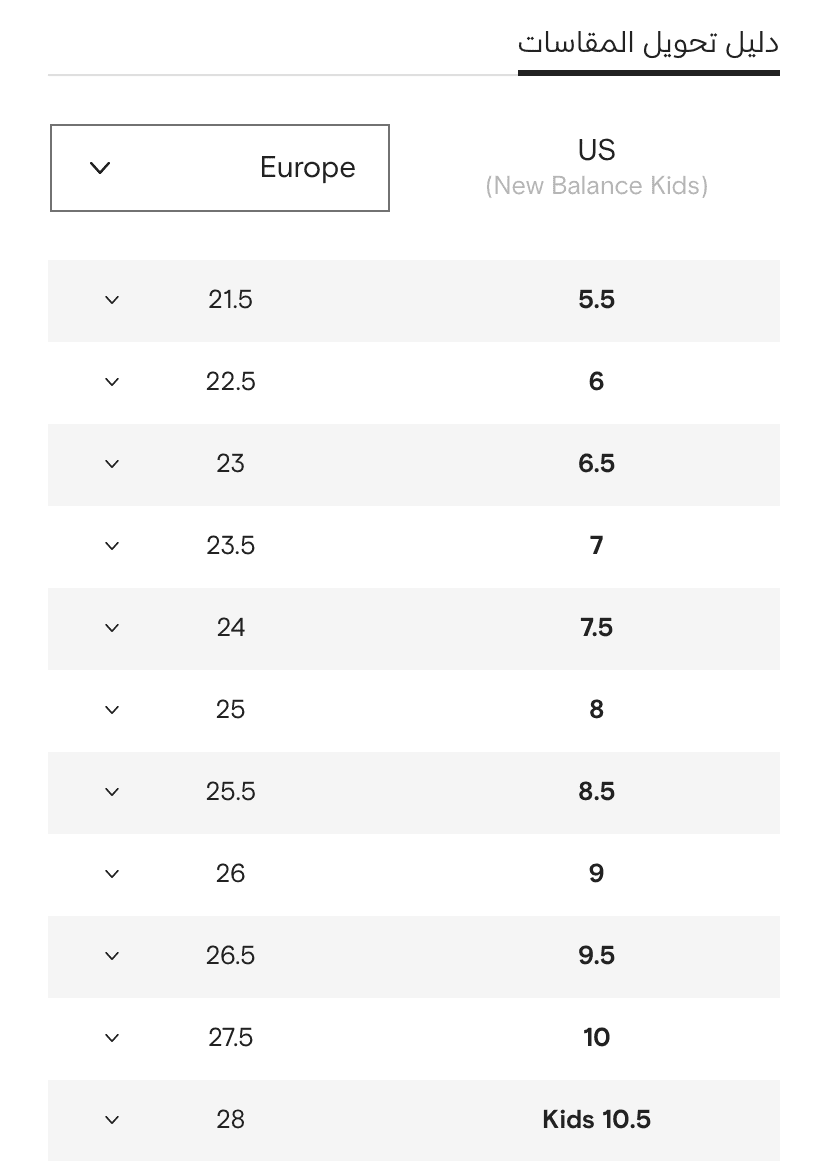Expand the chevron for Europe 27.5
The height and width of the screenshot is (1161, 828).
112,1038
